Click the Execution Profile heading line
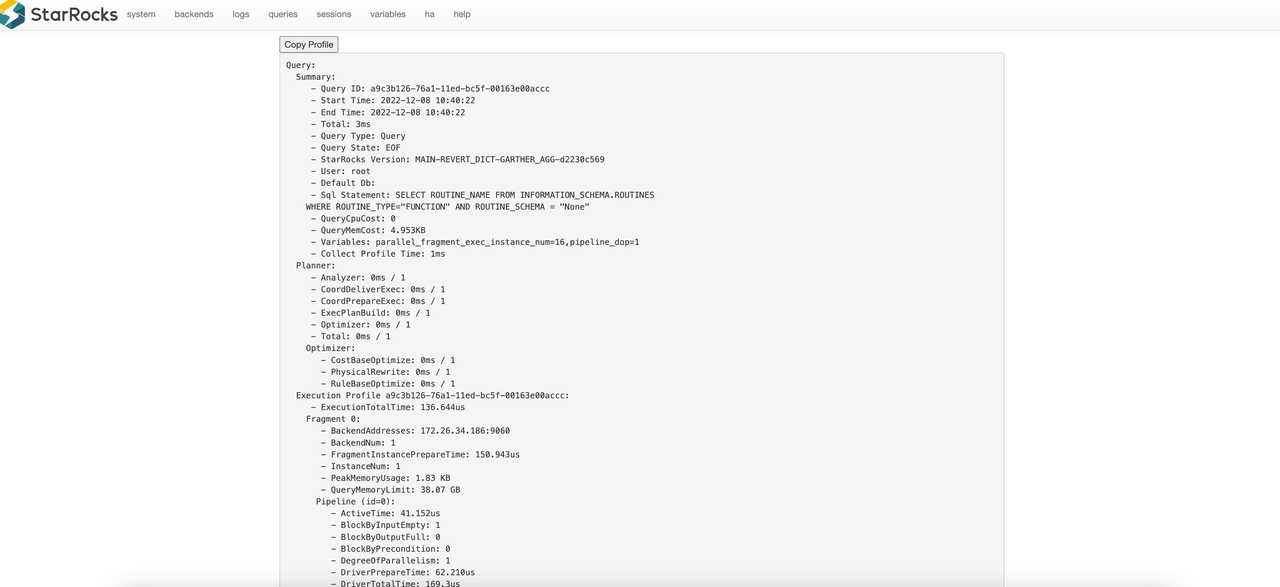 432,396
